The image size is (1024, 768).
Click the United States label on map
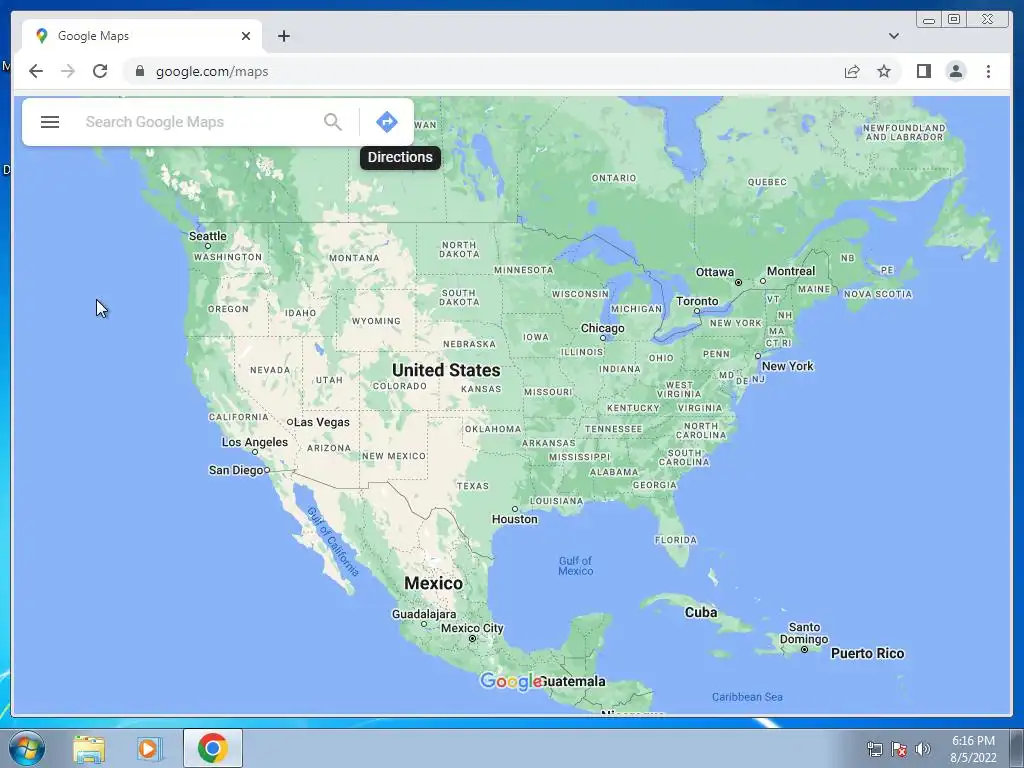(x=446, y=370)
